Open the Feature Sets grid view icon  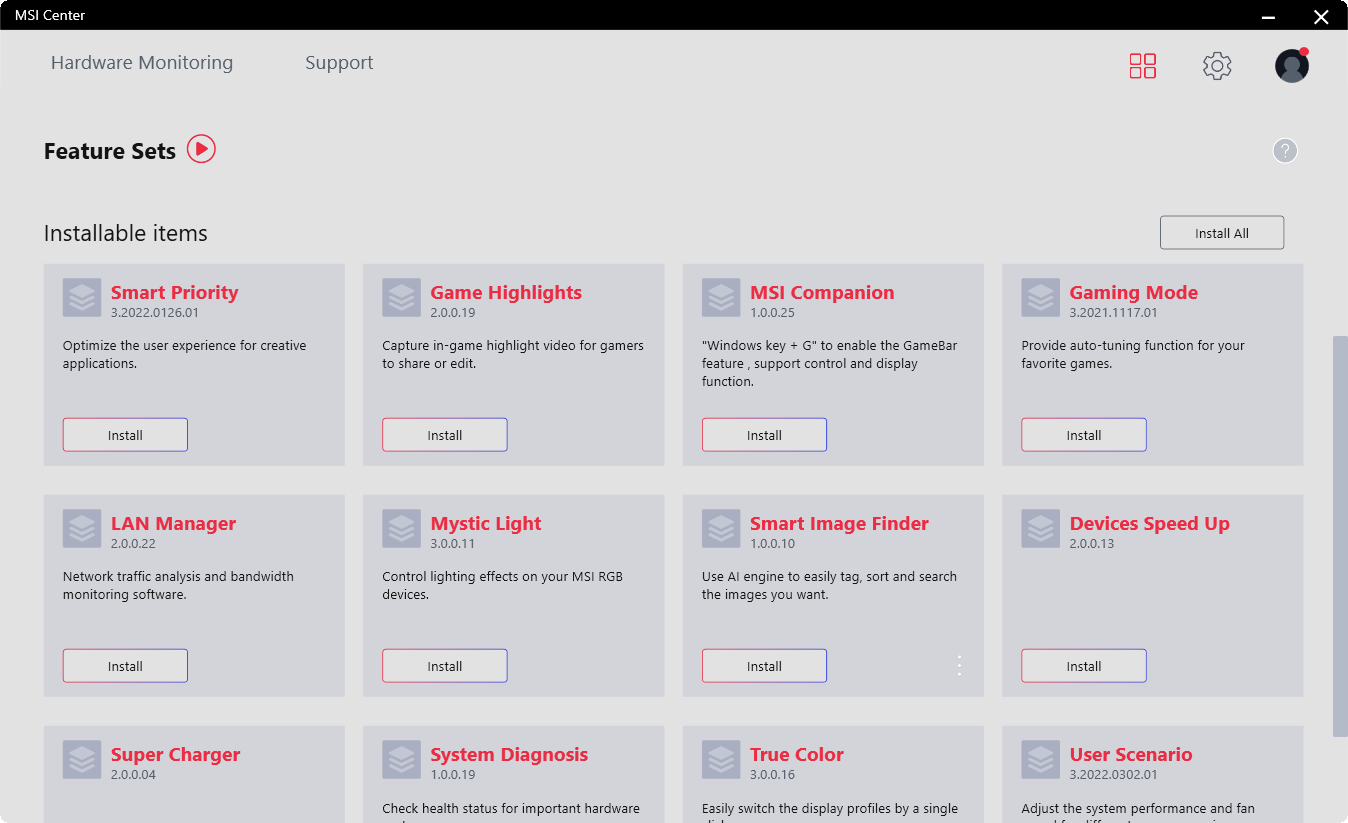pos(1142,66)
